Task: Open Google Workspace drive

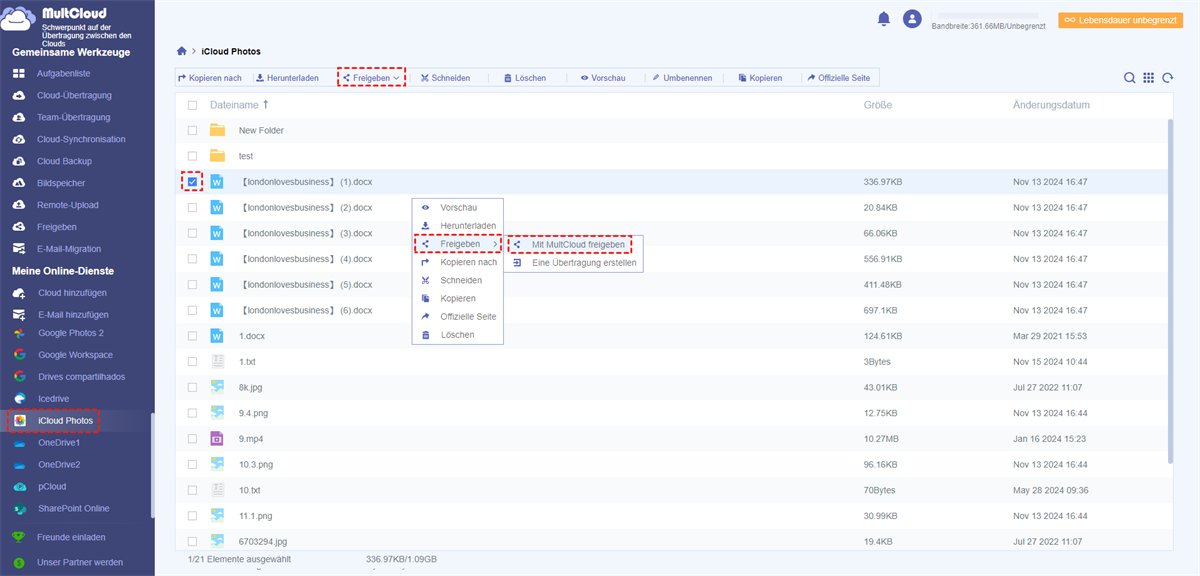Action: pyautogui.click(x=75, y=355)
